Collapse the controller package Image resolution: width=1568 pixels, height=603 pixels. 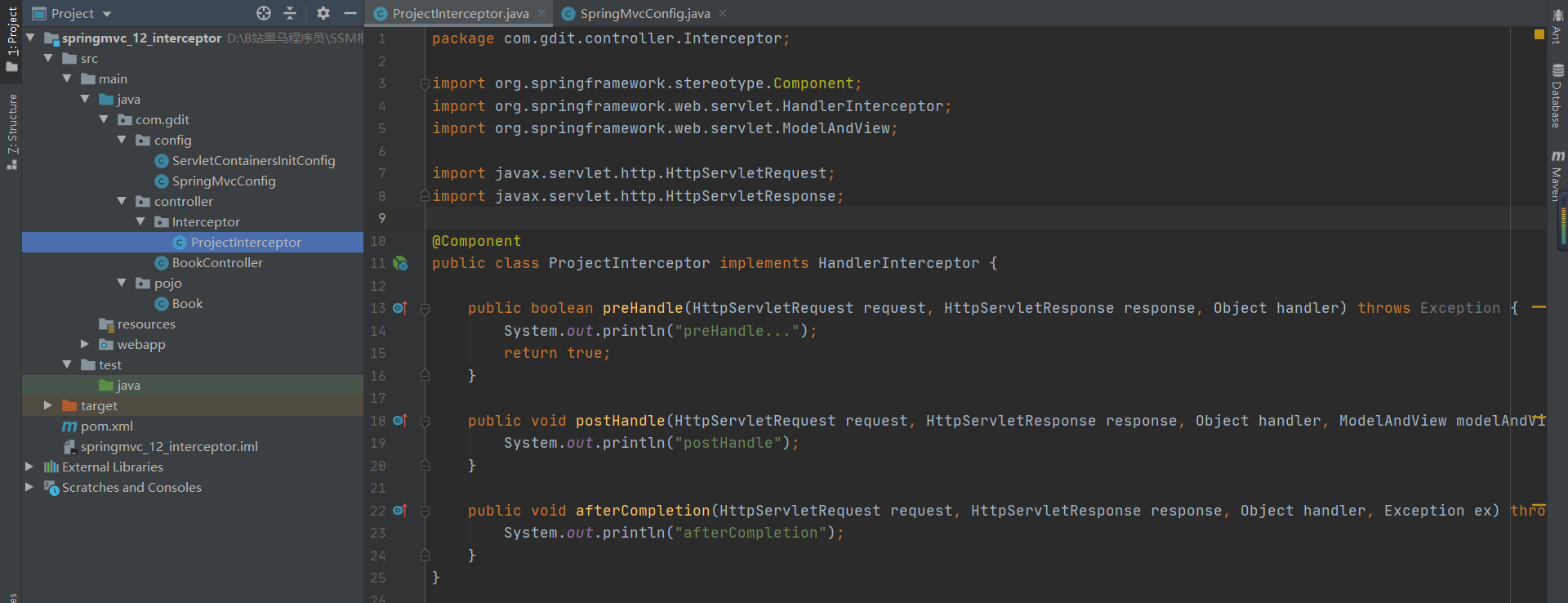click(x=122, y=201)
